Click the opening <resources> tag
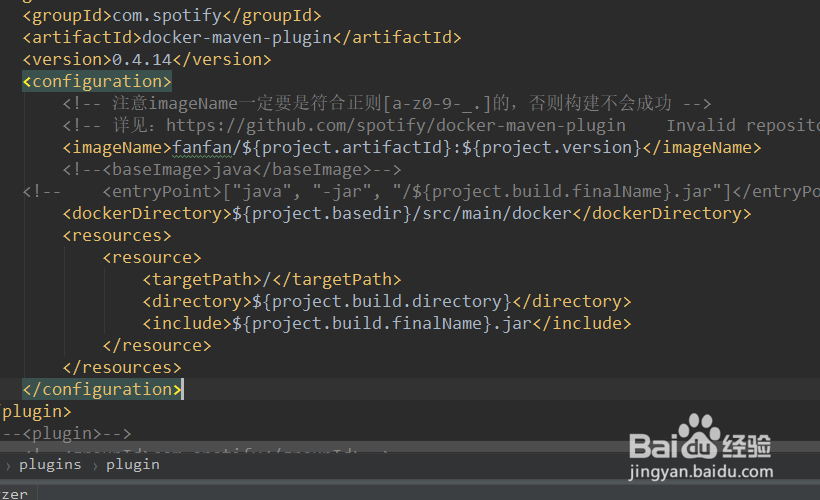 tap(117, 235)
